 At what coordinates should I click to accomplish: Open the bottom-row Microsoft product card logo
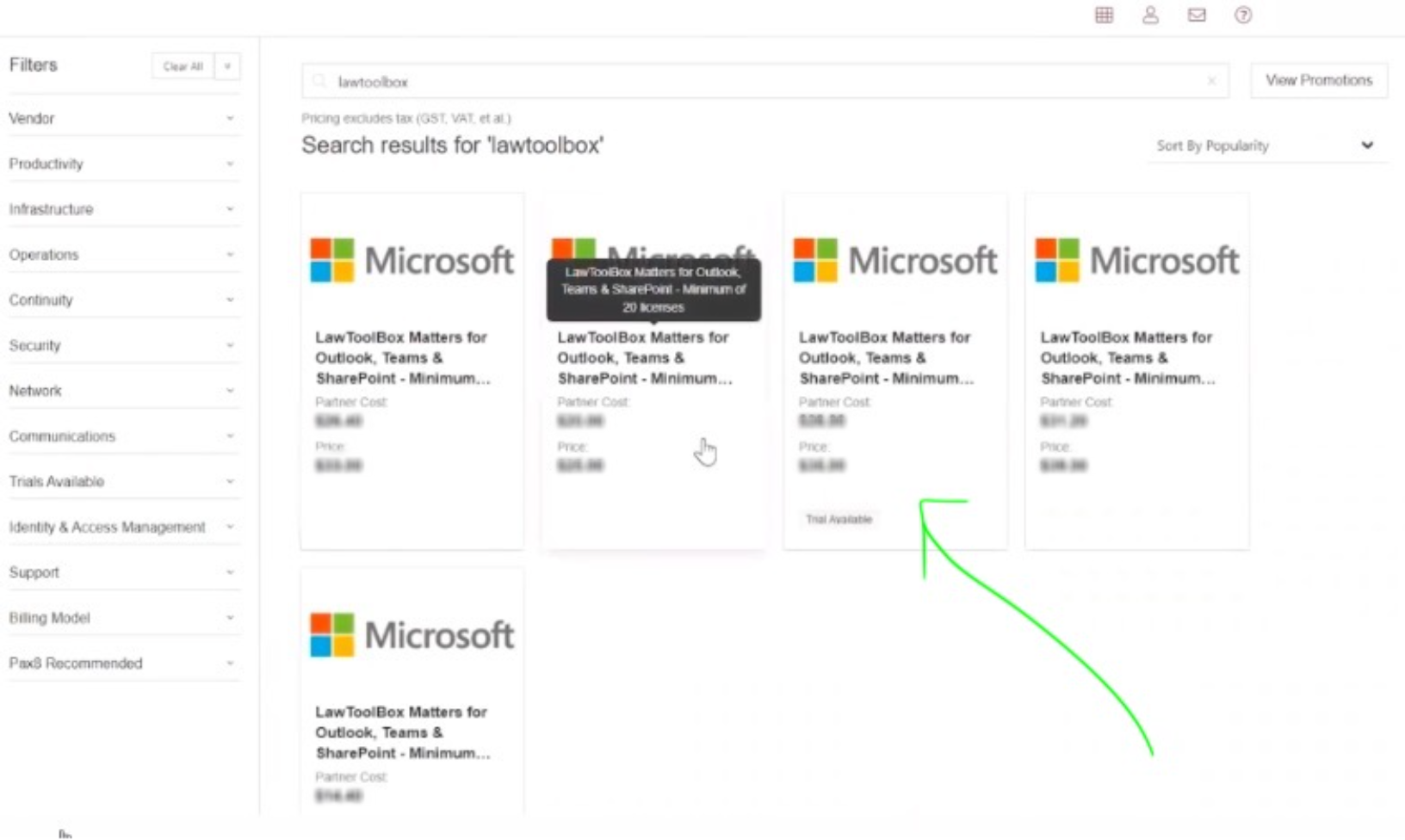coord(412,634)
